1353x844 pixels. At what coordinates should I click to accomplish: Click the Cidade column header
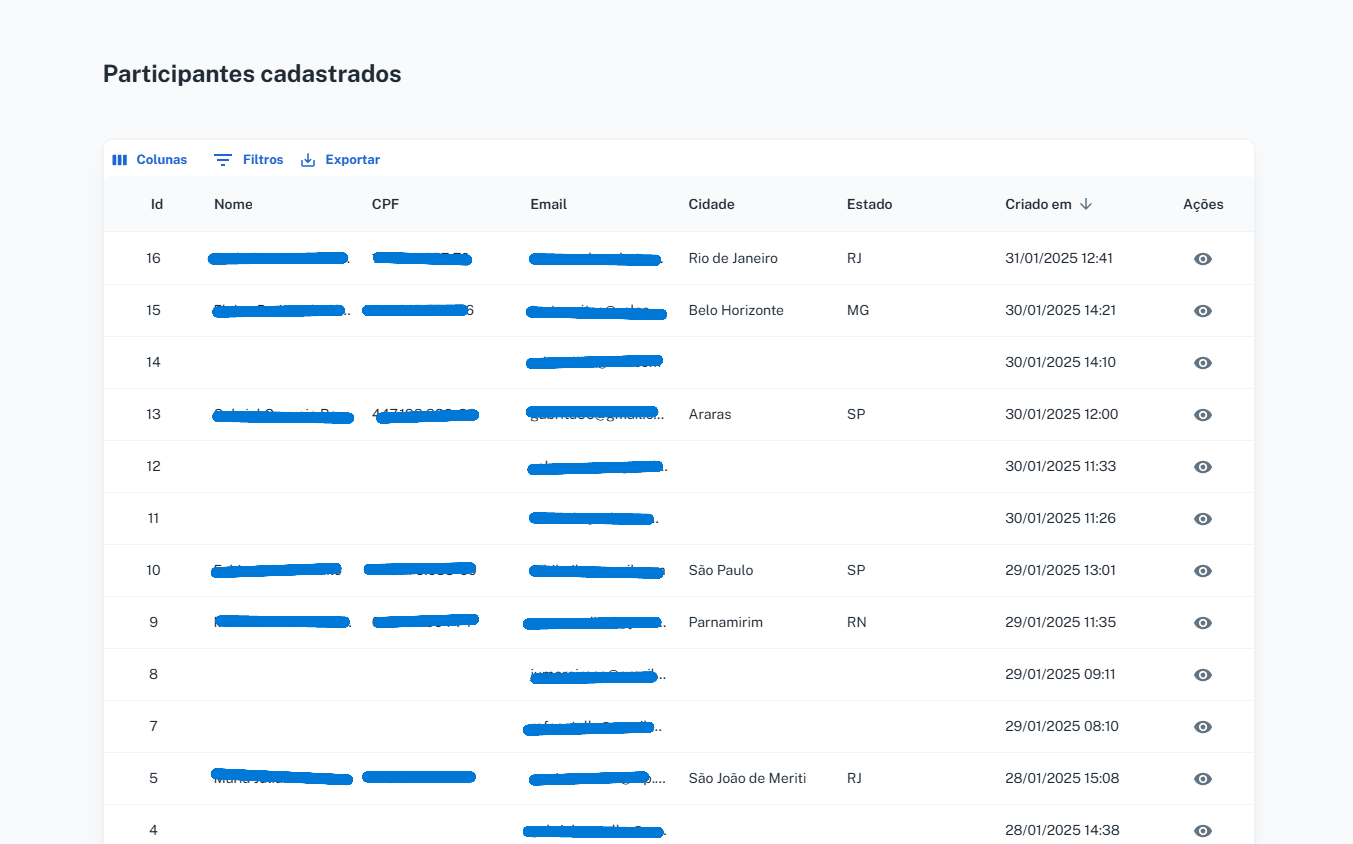click(711, 204)
